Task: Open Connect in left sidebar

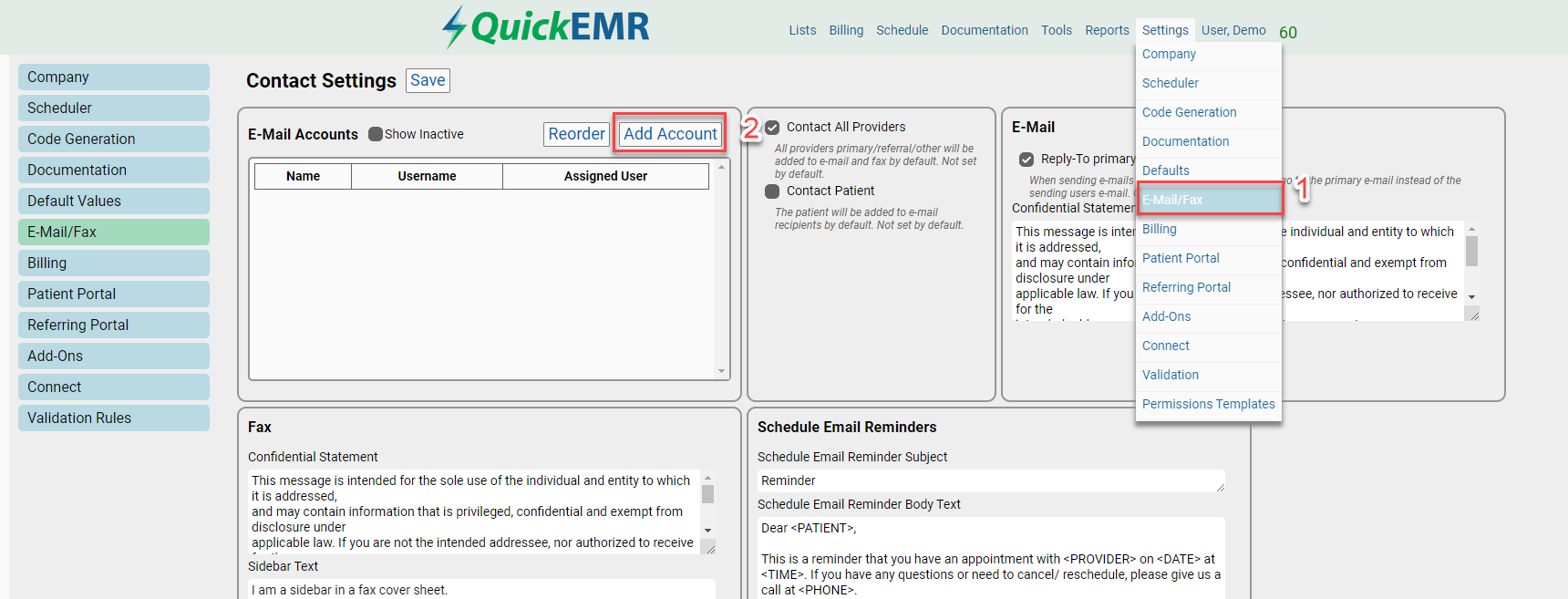Action: coord(114,387)
